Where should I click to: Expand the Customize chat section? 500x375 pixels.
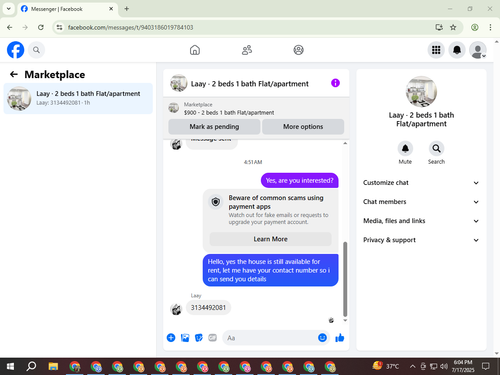point(421,183)
